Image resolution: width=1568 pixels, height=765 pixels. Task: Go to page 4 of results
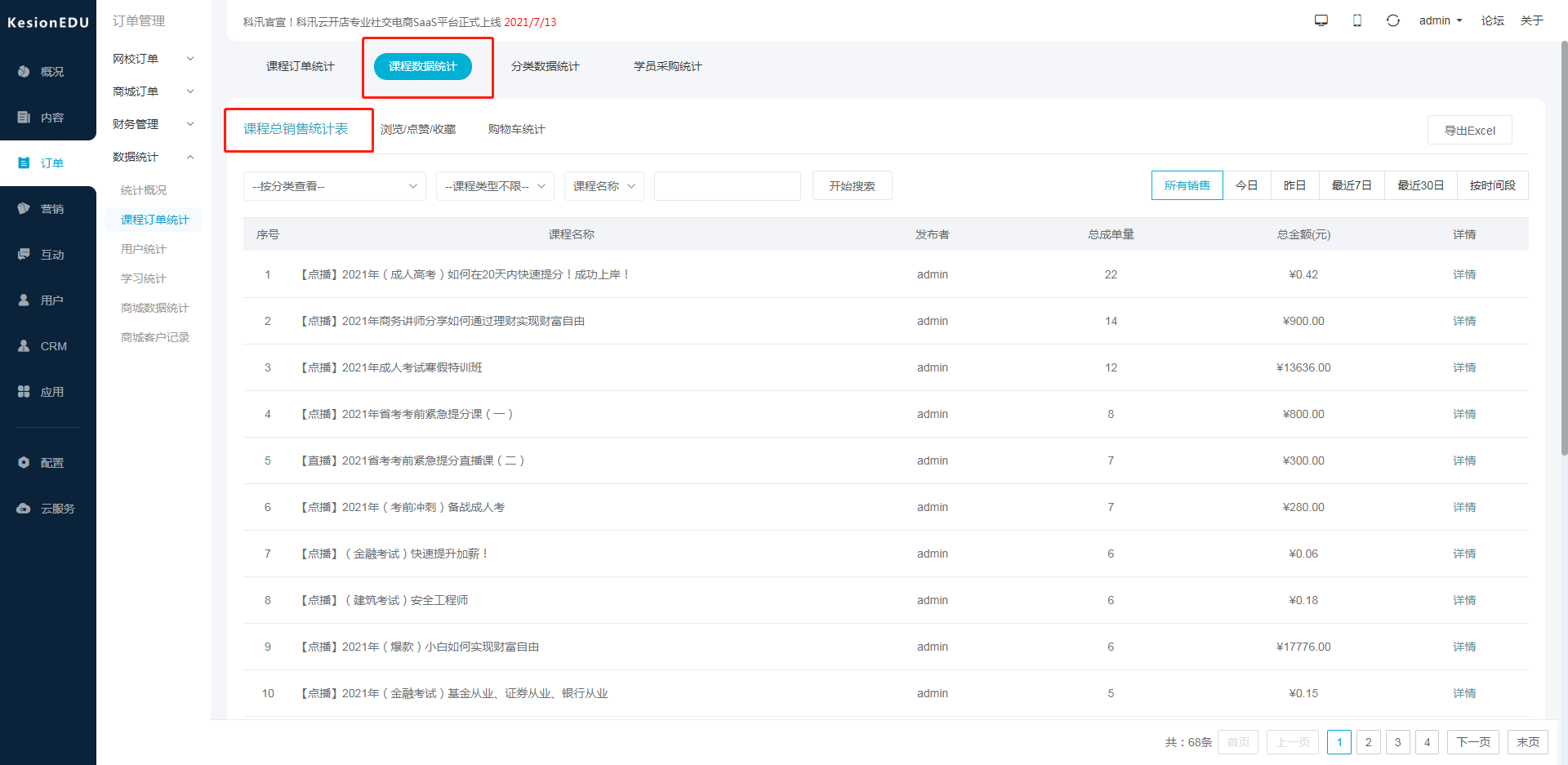click(1428, 742)
